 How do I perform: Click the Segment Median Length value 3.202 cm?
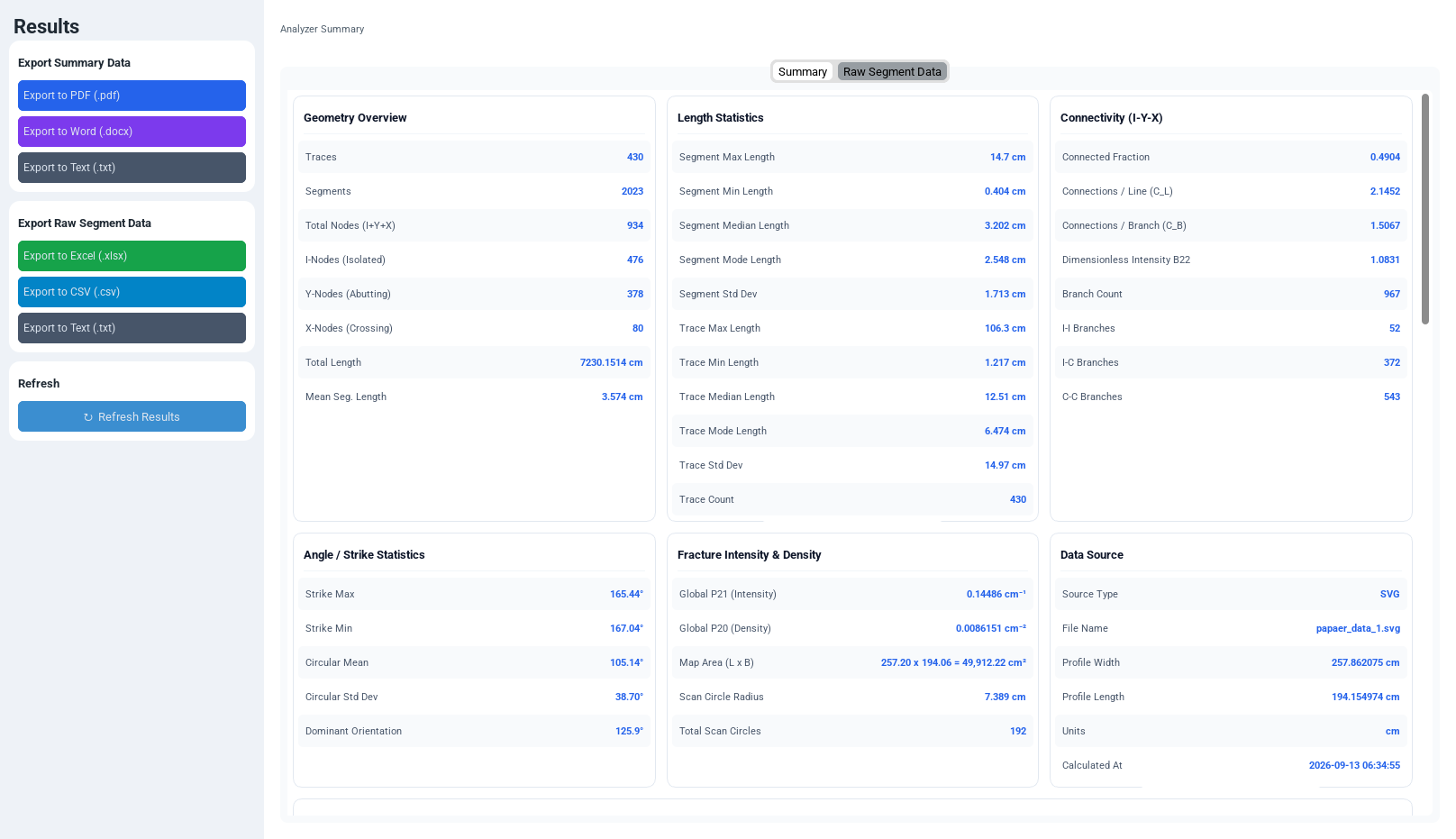click(1006, 225)
